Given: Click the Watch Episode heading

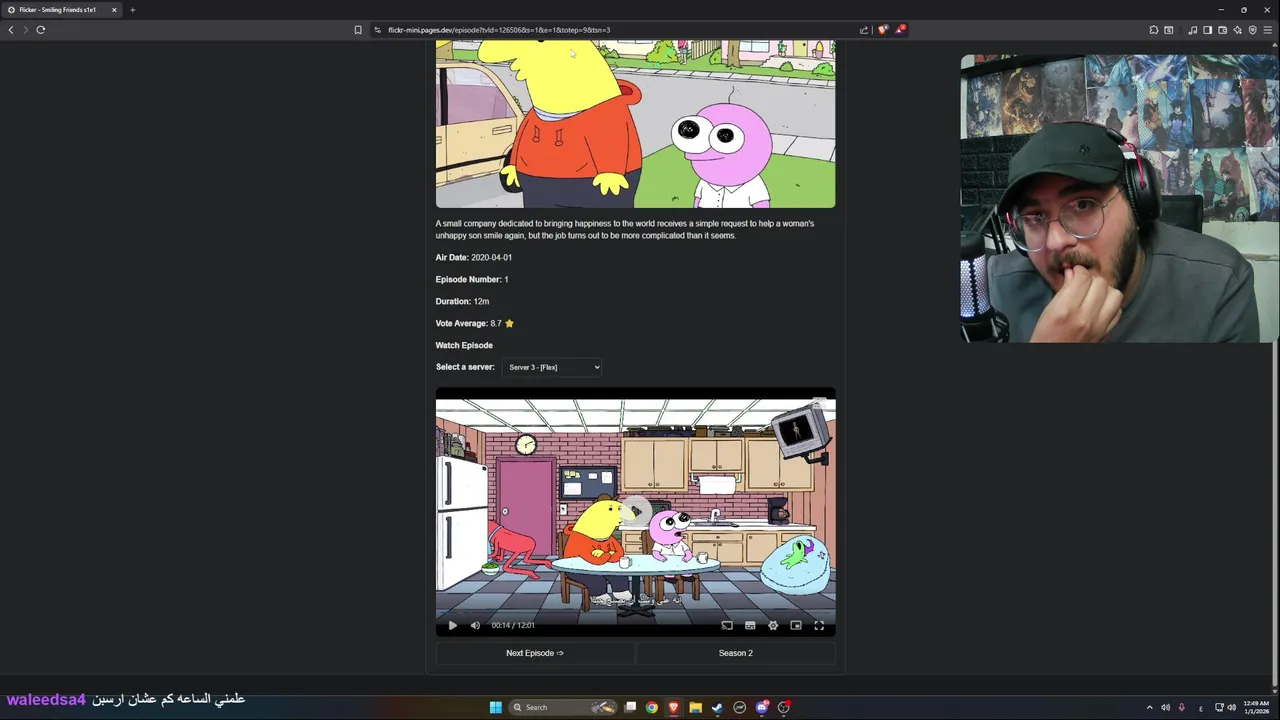Looking at the screenshot, I should pyautogui.click(x=464, y=345).
